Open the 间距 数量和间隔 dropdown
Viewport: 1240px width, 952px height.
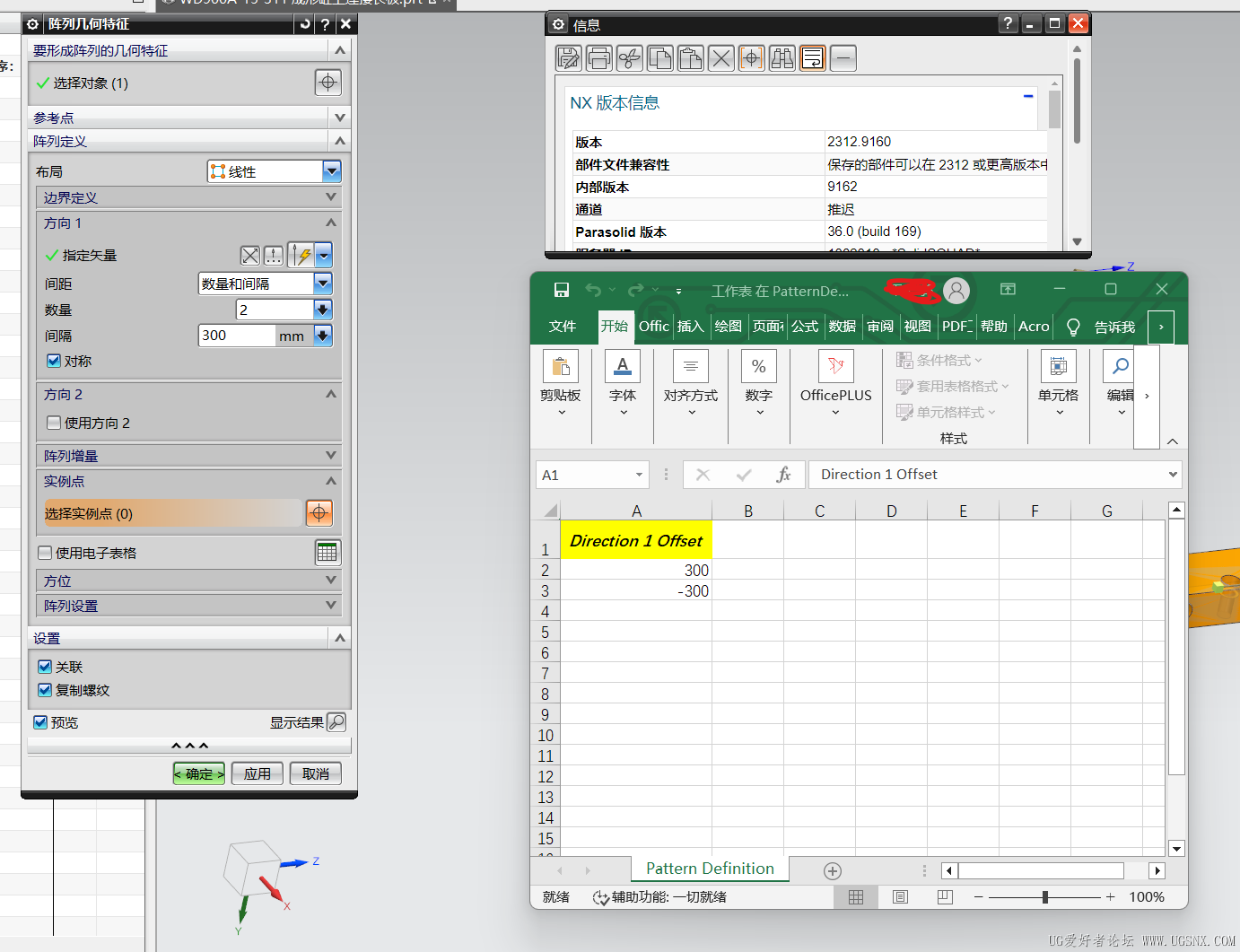[x=323, y=284]
